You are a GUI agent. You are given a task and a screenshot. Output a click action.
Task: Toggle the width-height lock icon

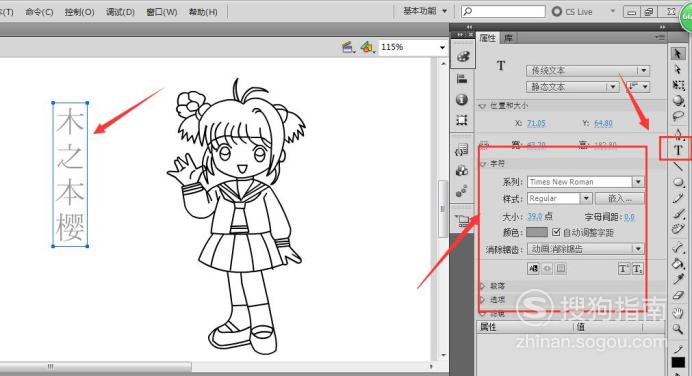click(x=485, y=144)
